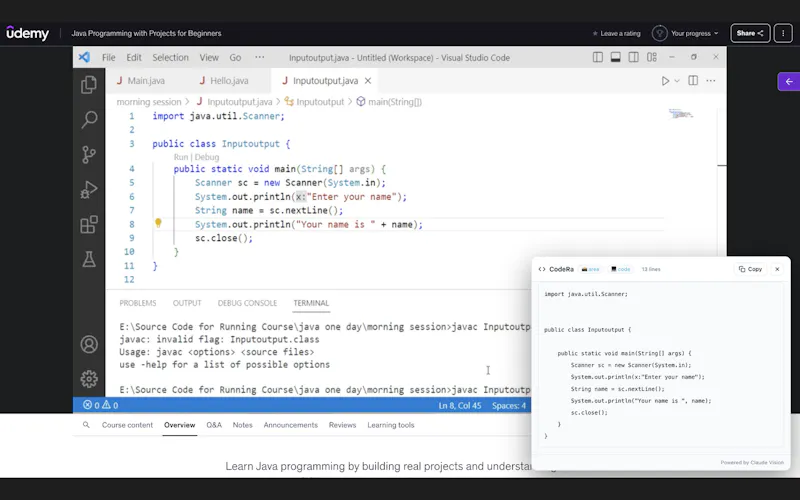
Task: Select the Overview tab
Action: pyautogui.click(x=180, y=425)
